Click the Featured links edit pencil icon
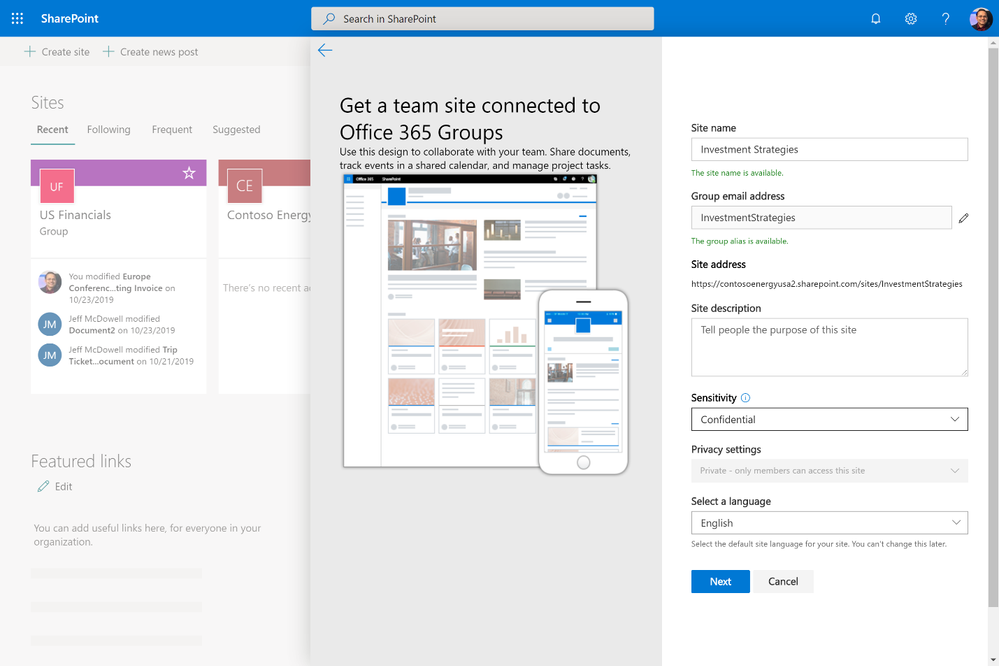 pyautogui.click(x=43, y=486)
